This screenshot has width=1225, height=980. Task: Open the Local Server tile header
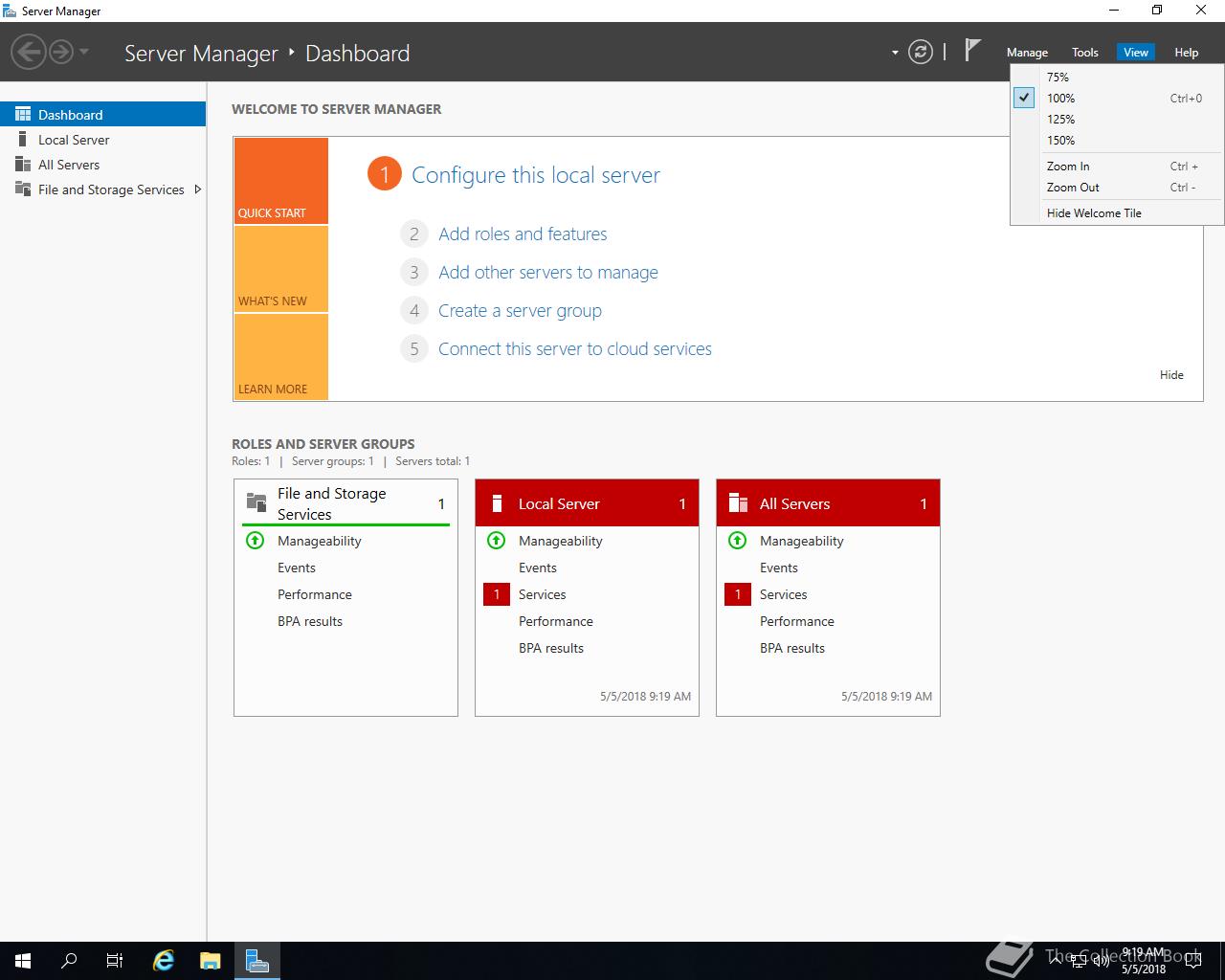click(587, 503)
